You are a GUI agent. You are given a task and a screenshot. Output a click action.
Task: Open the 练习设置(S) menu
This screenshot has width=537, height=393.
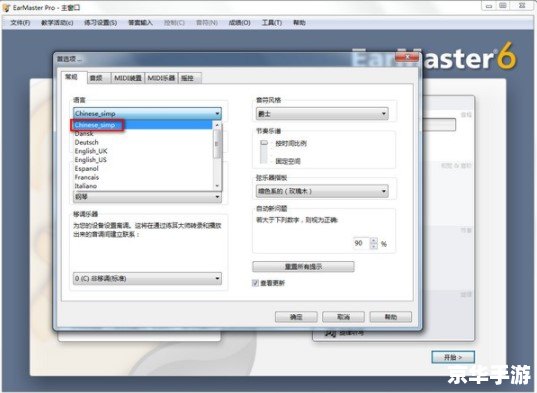point(100,23)
